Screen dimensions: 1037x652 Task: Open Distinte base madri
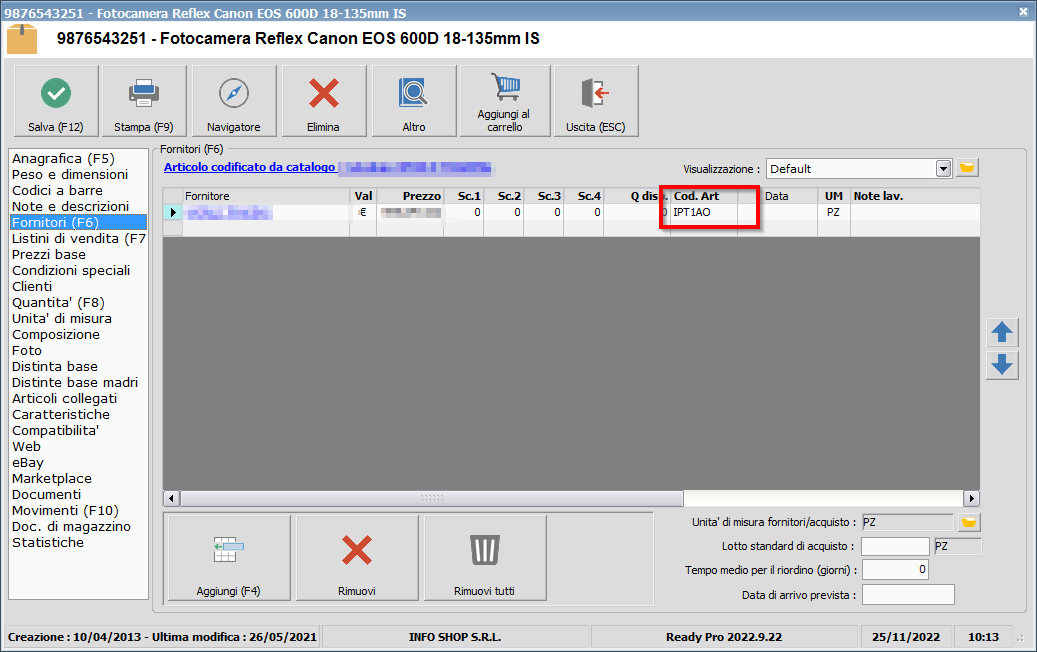click(x=75, y=382)
